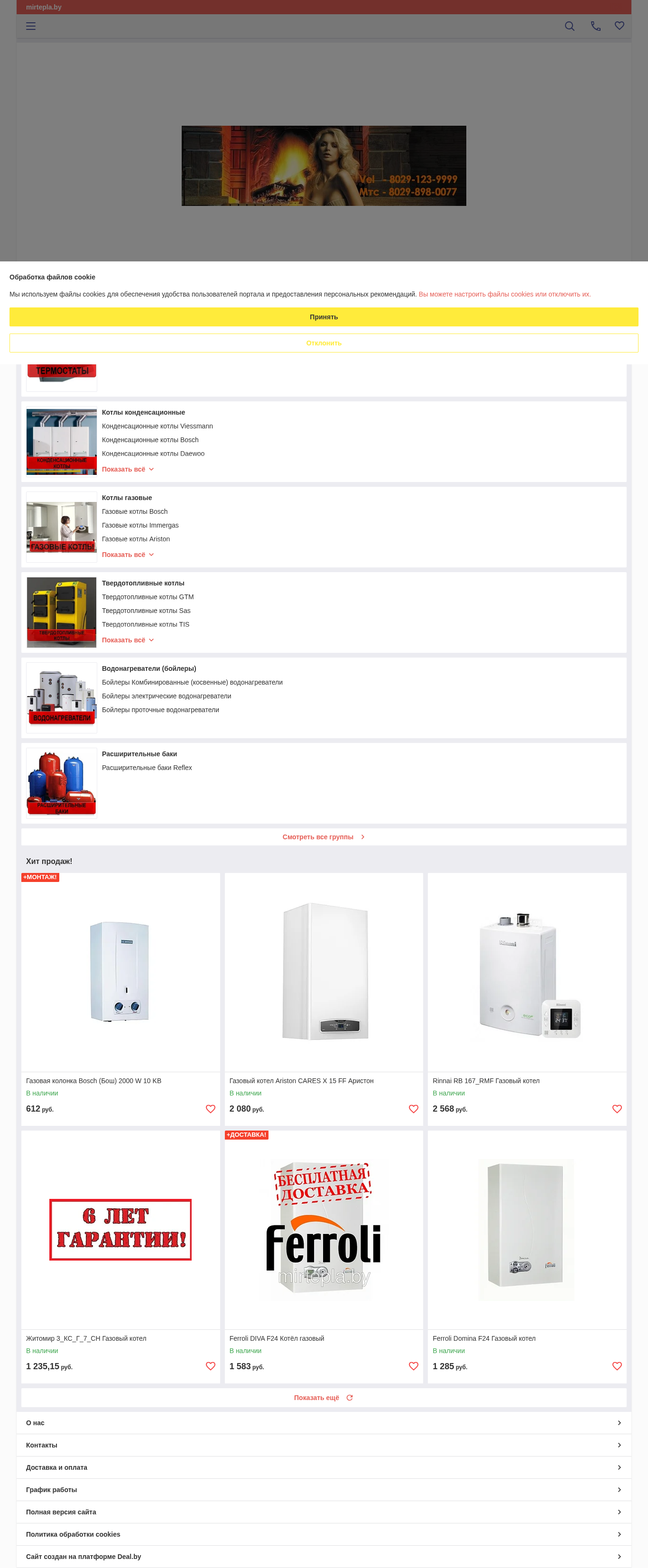The width and height of the screenshot is (648, 1568).
Task: Favorite the Ariston CARES X 15 FF
Action: coord(414,1108)
